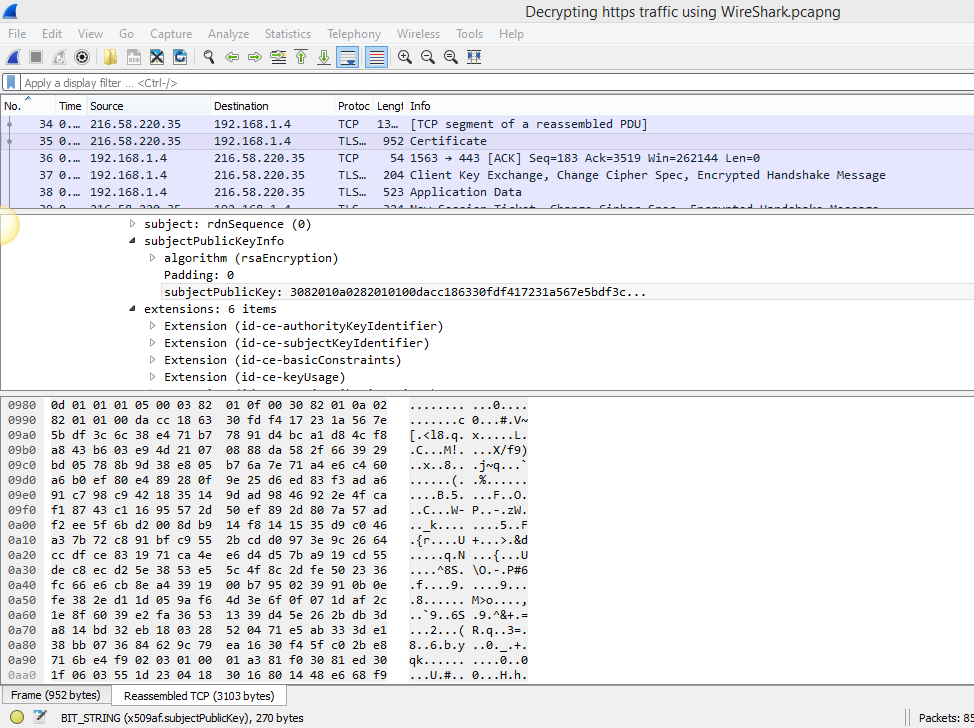The height and width of the screenshot is (728, 974).
Task: Select packet 38 Application Data row
Action: click(487, 192)
